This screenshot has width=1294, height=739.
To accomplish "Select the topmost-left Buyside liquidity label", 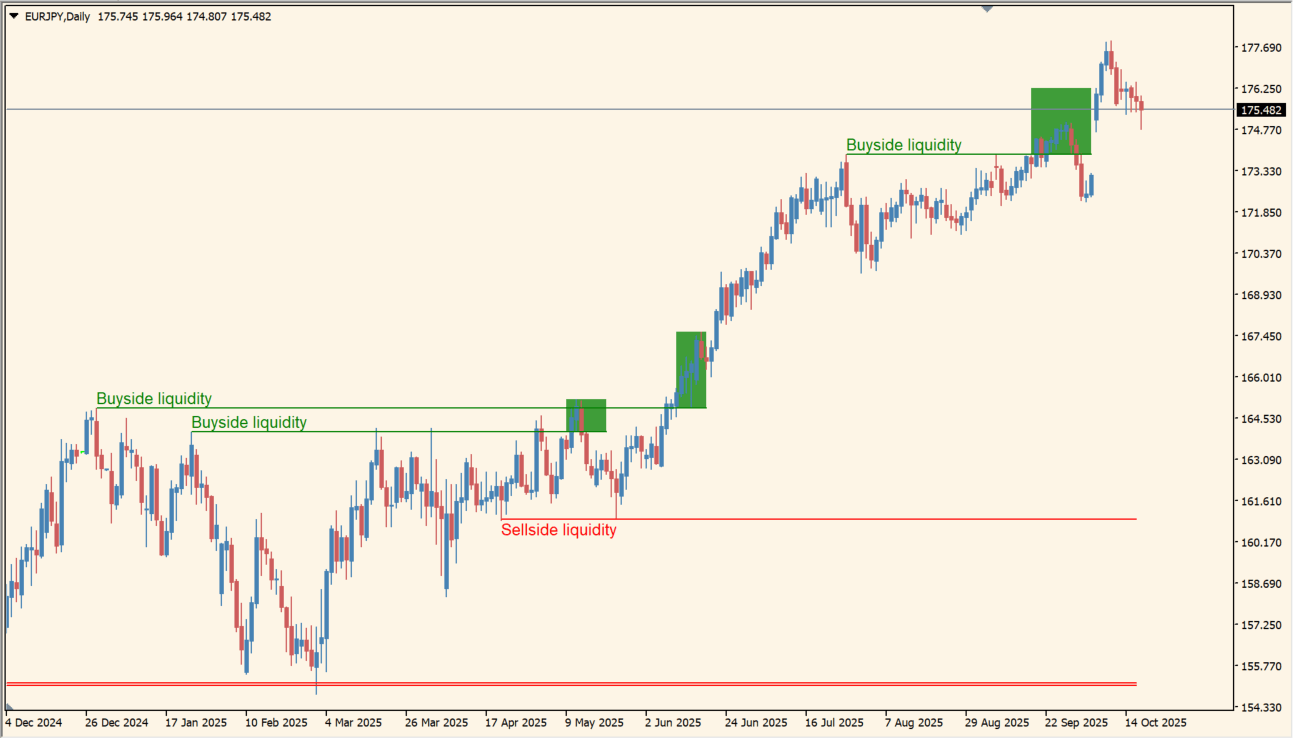I will (154, 399).
